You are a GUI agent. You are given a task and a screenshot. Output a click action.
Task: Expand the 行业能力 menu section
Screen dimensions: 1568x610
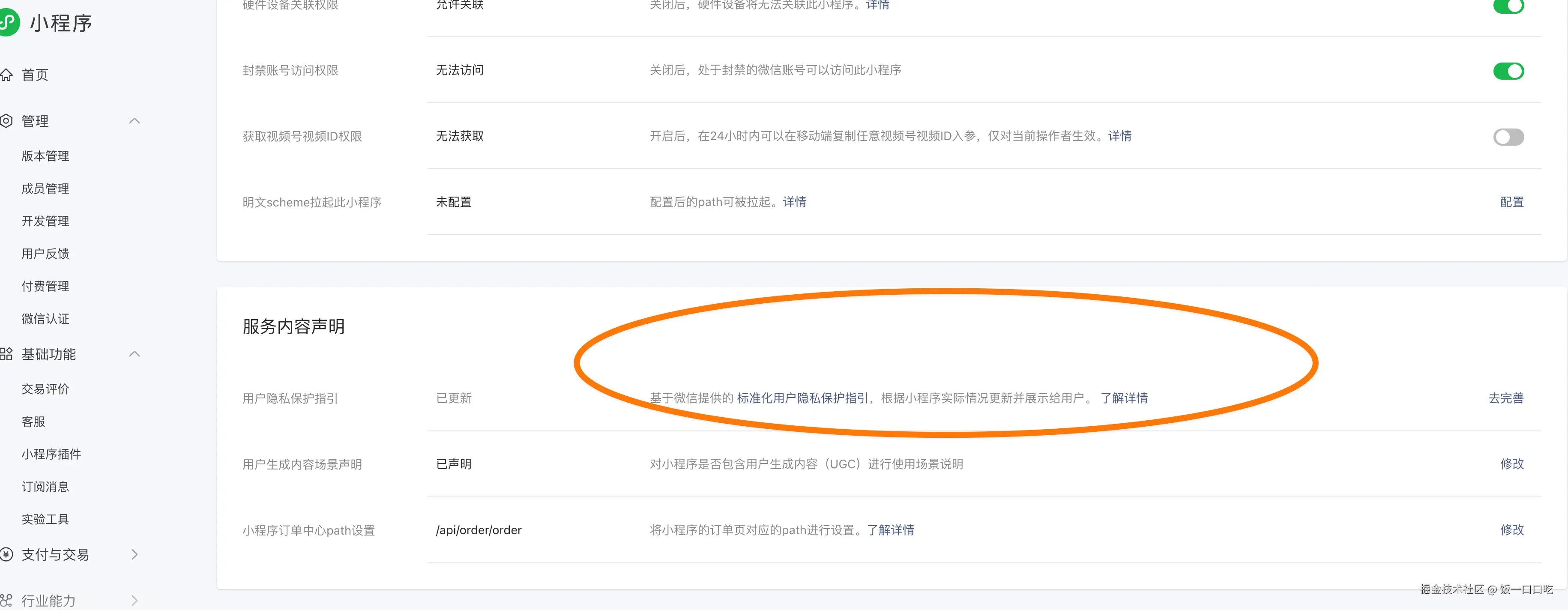click(x=135, y=600)
